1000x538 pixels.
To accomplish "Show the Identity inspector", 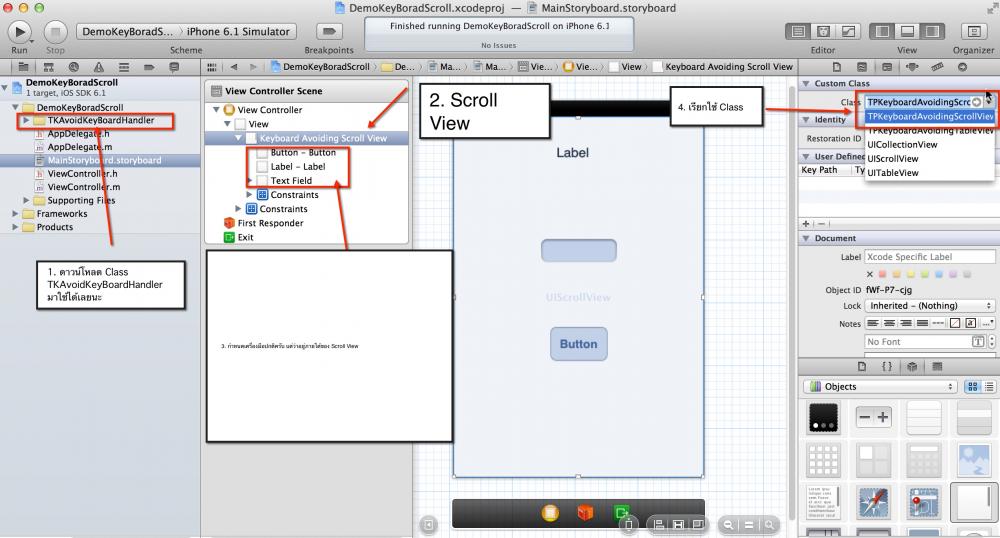I will tap(887, 67).
